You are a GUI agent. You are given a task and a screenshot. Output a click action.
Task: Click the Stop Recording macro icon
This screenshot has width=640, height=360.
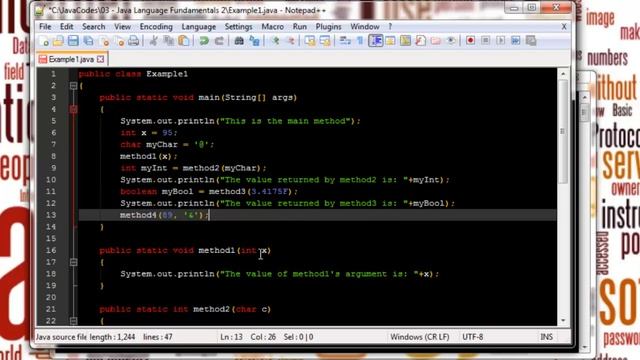point(485,41)
